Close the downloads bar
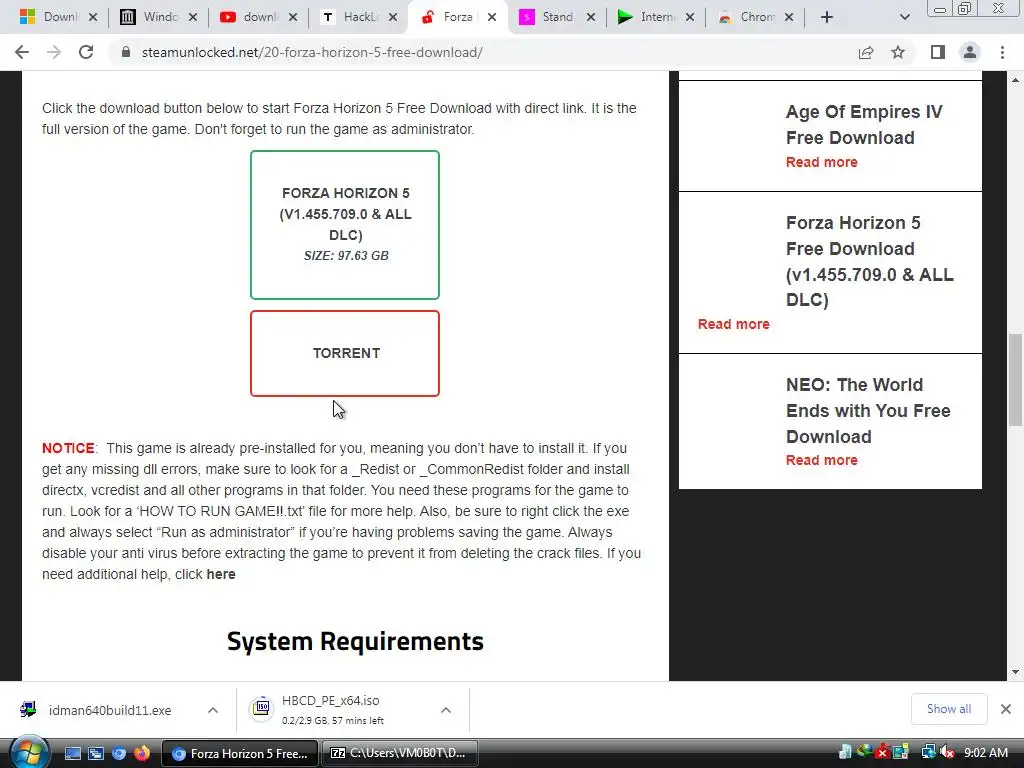The image size is (1024, 768). coord(1006,709)
